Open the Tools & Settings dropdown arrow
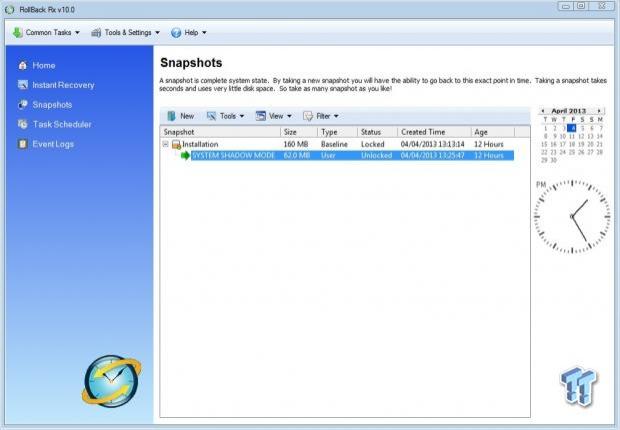The image size is (620, 430). 157,33
